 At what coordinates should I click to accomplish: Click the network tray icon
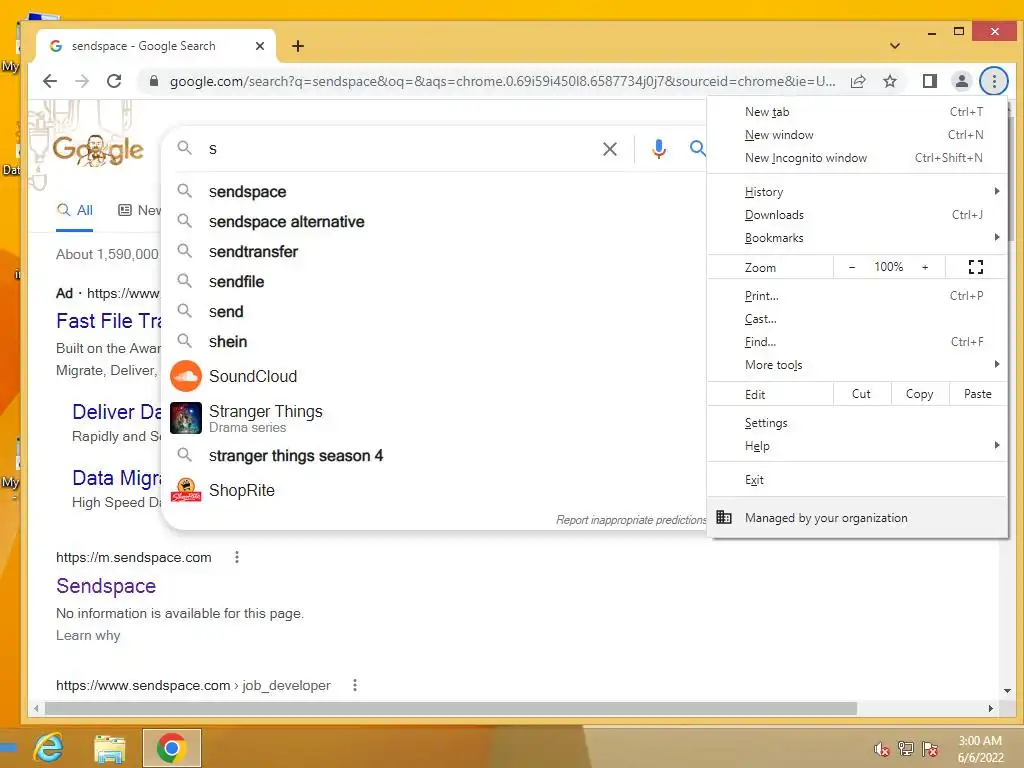click(906, 748)
